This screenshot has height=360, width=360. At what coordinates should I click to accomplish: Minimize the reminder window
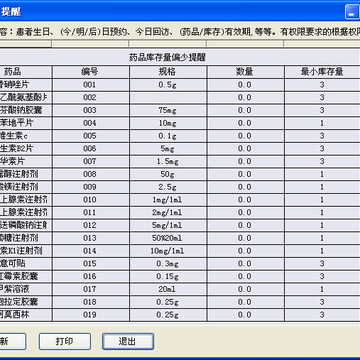[x=351, y=12]
